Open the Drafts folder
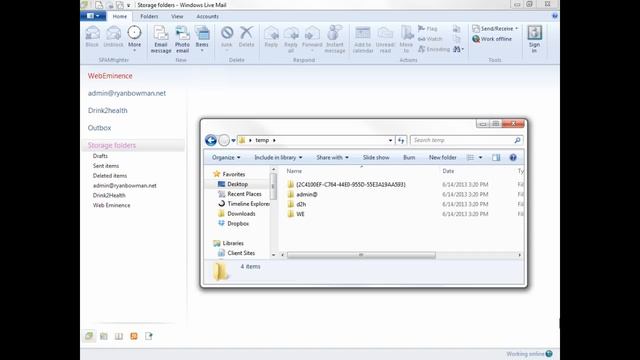Image resolution: width=640 pixels, height=360 pixels. 100,156
